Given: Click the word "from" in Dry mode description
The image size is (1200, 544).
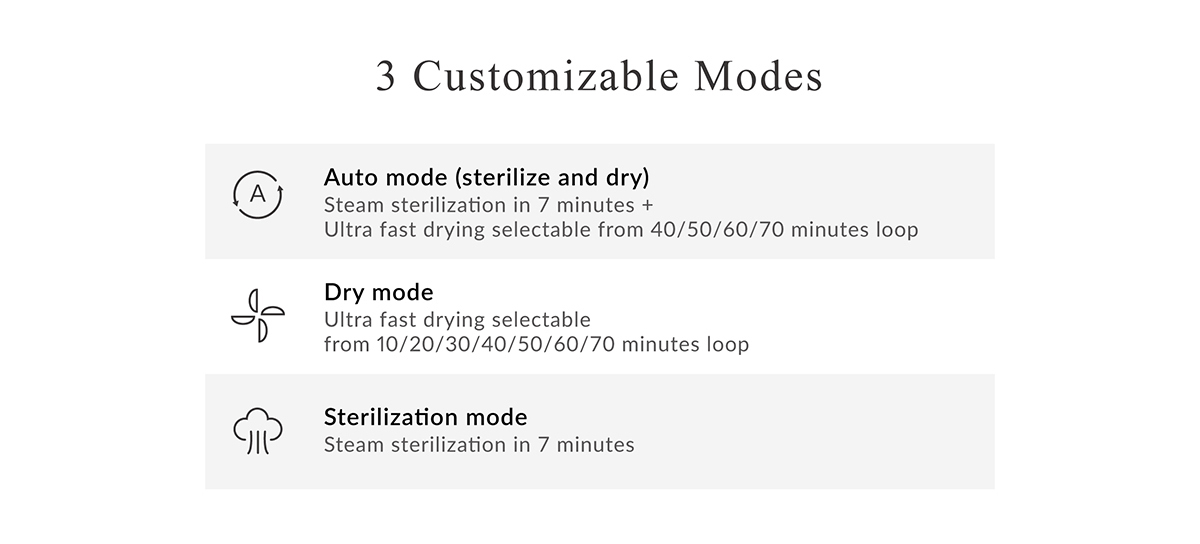Looking at the screenshot, I should coord(345,345).
